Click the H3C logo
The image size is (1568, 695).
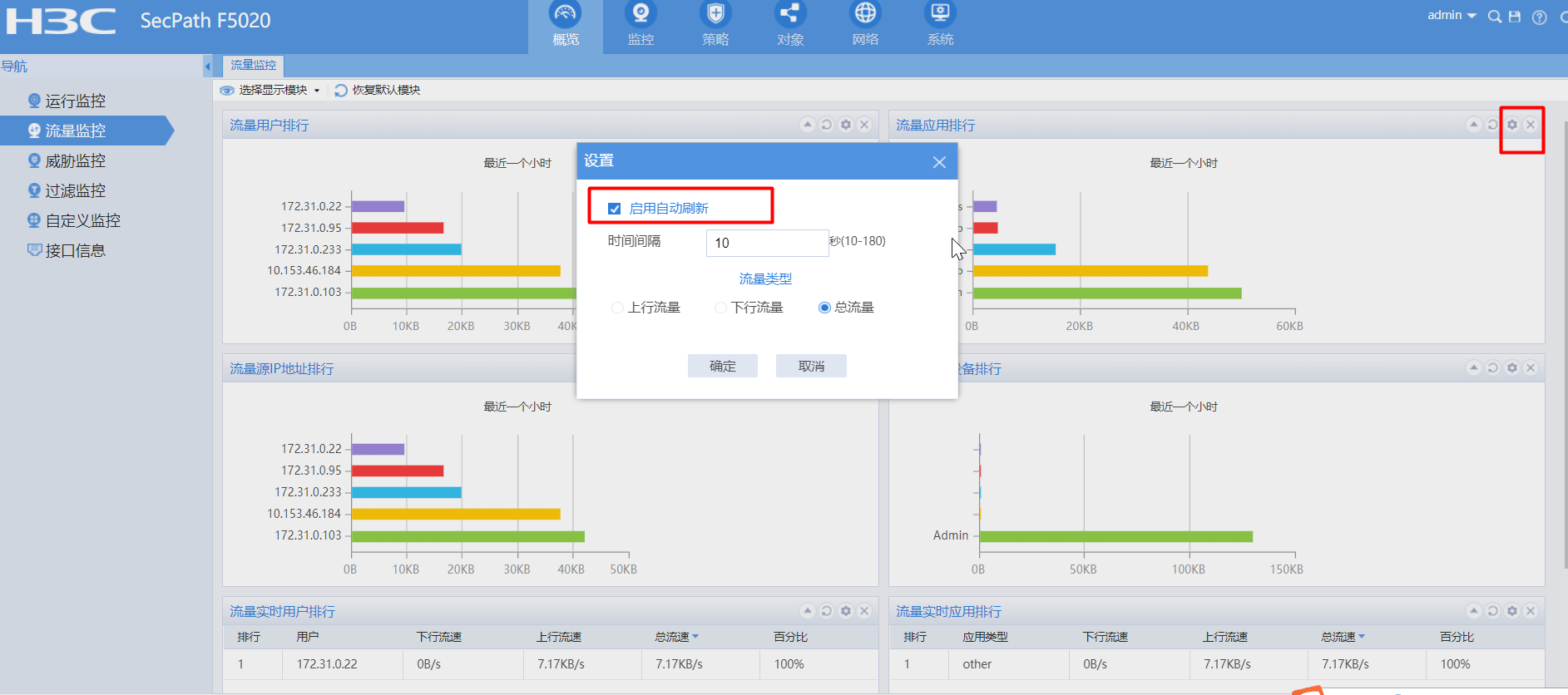click(x=61, y=22)
